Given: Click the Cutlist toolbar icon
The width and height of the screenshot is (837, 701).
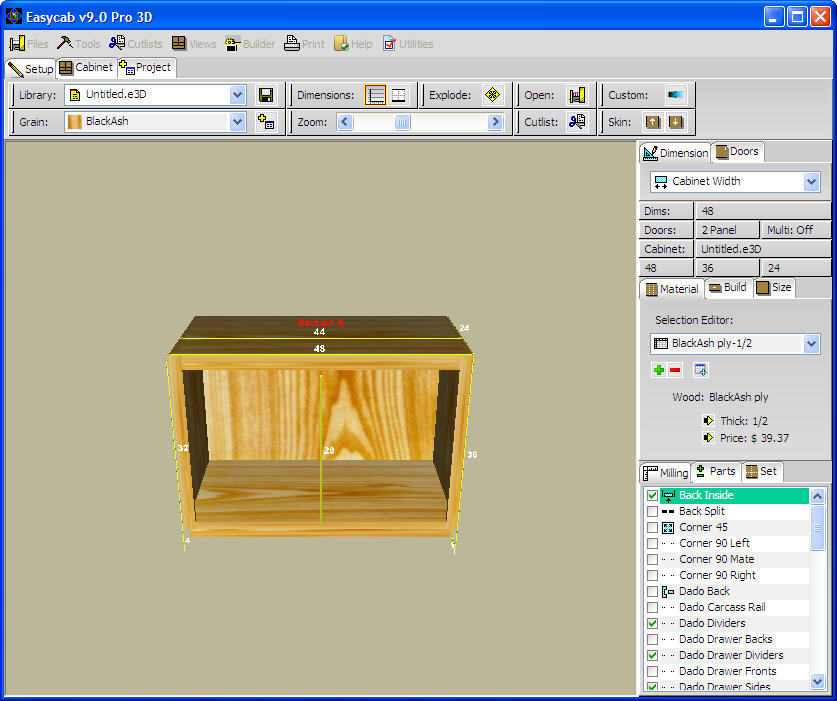Looking at the screenshot, I should click(577, 122).
